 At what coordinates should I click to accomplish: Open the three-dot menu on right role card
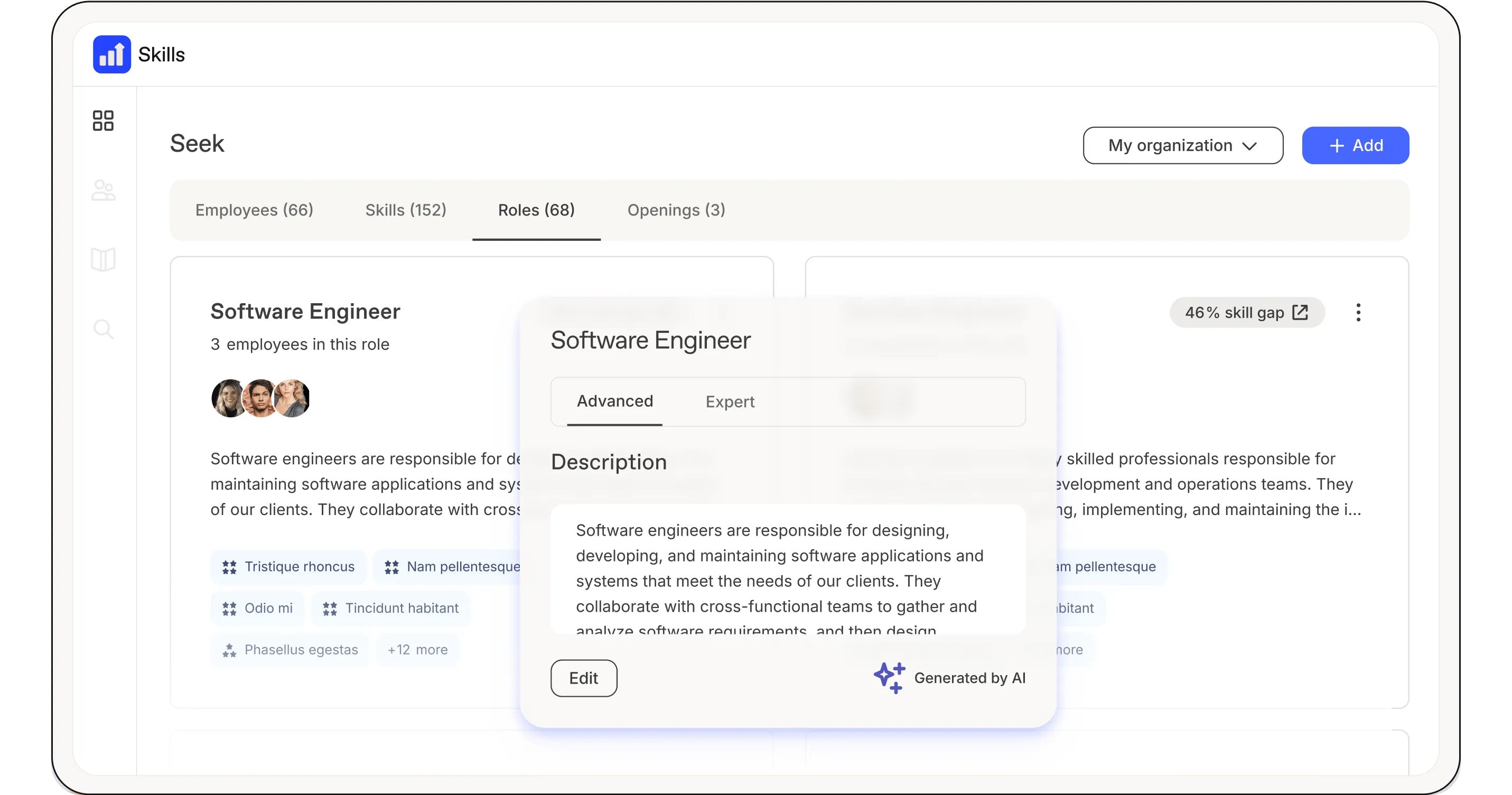tap(1358, 312)
